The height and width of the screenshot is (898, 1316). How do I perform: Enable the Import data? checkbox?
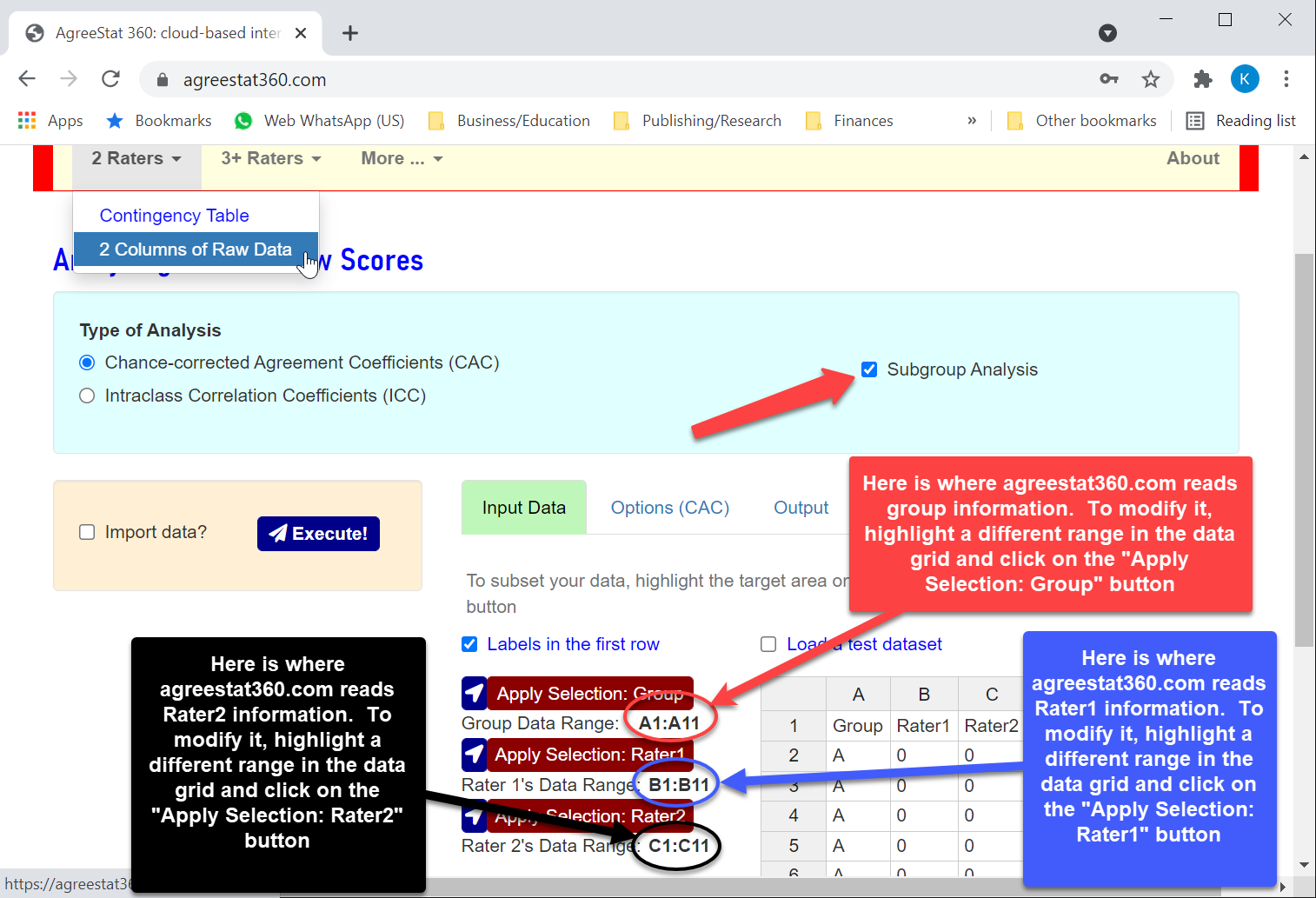(87, 532)
